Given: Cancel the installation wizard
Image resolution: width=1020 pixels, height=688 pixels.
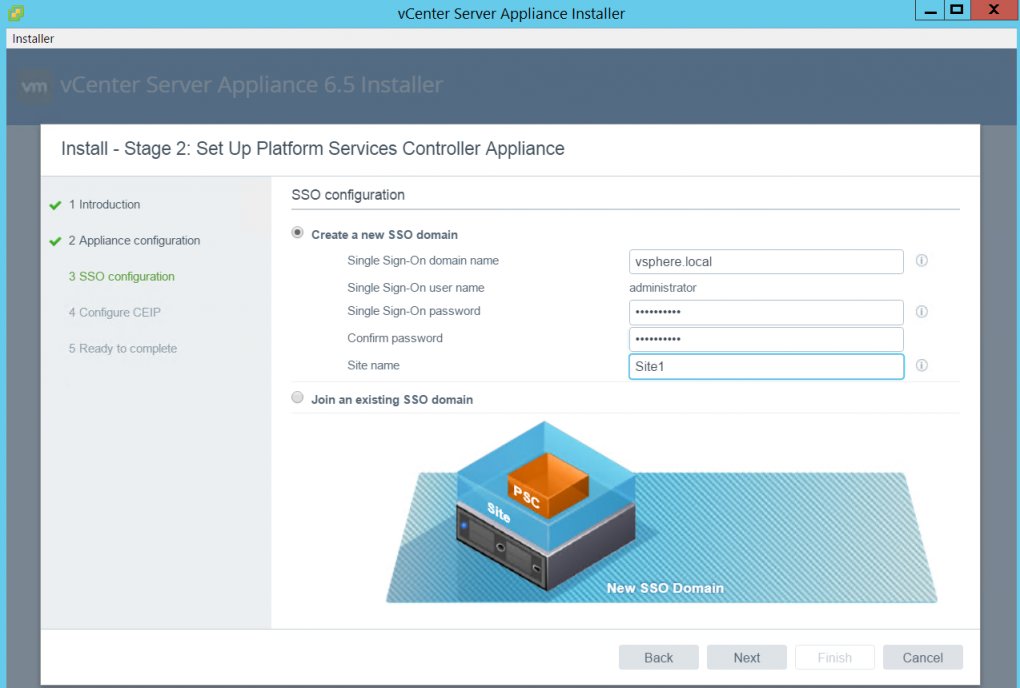Looking at the screenshot, I should coord(922,657).
